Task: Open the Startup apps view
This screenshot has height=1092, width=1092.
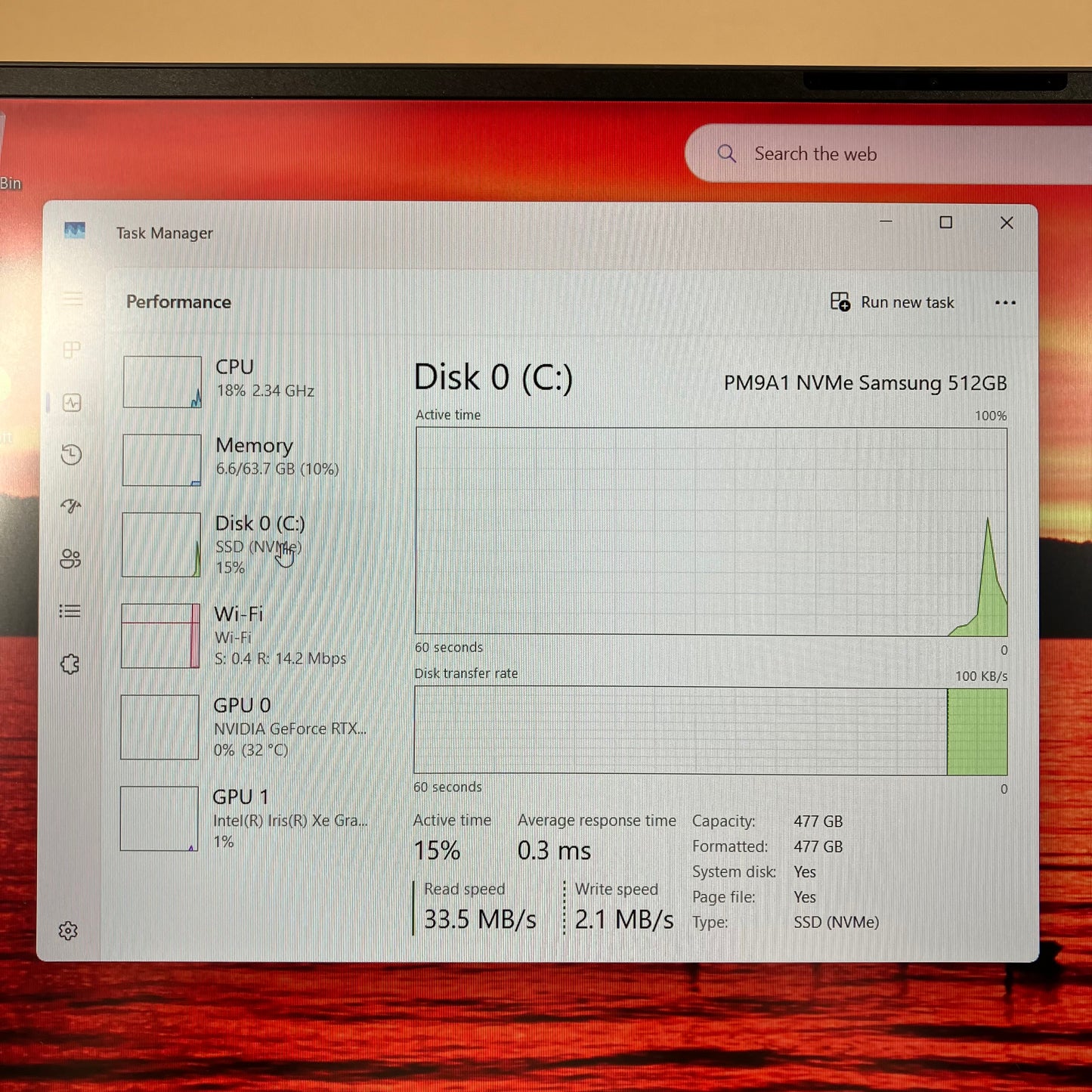Action: tap(72, 506)
